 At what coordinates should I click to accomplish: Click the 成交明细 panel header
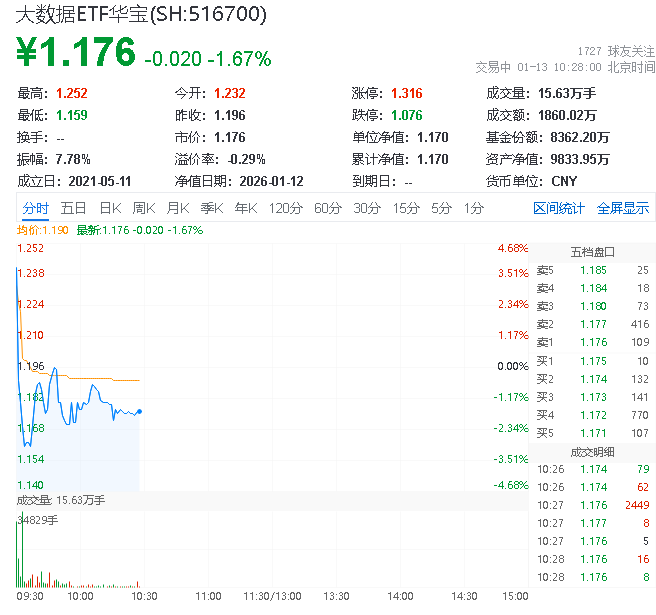pyautogui.click(x=592, y=452)
